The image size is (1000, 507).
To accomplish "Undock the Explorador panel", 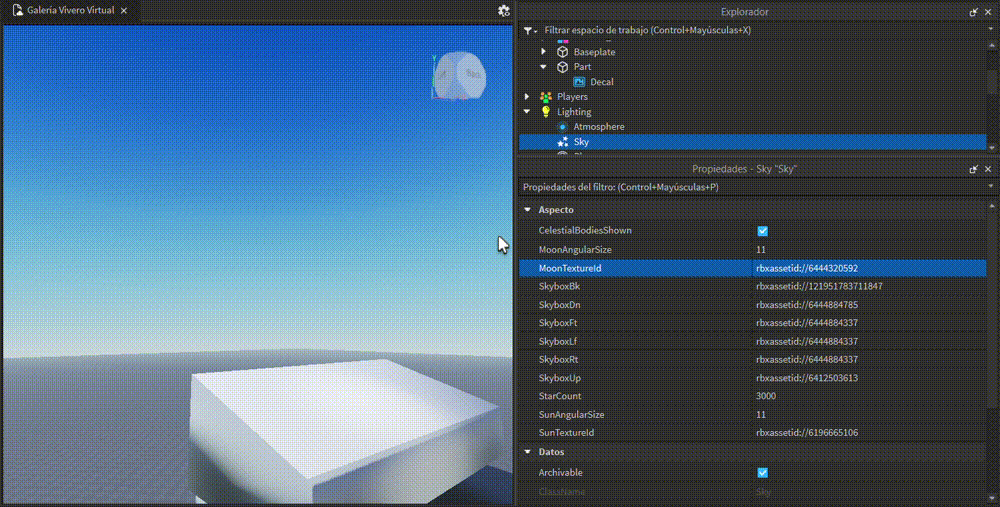I will [973, 12].
